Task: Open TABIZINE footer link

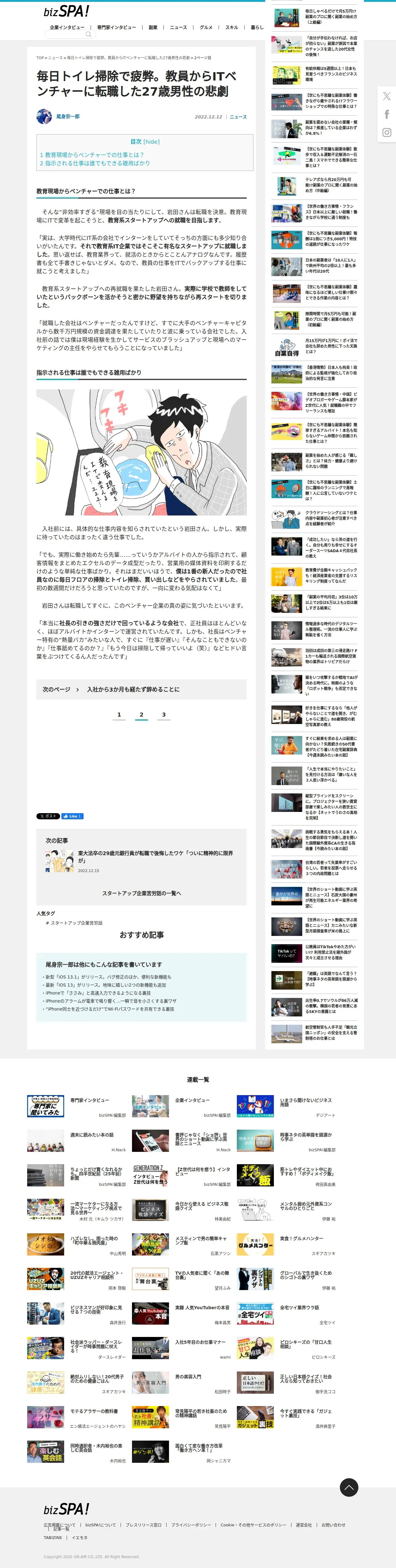Action: (x=53, y=1537)
